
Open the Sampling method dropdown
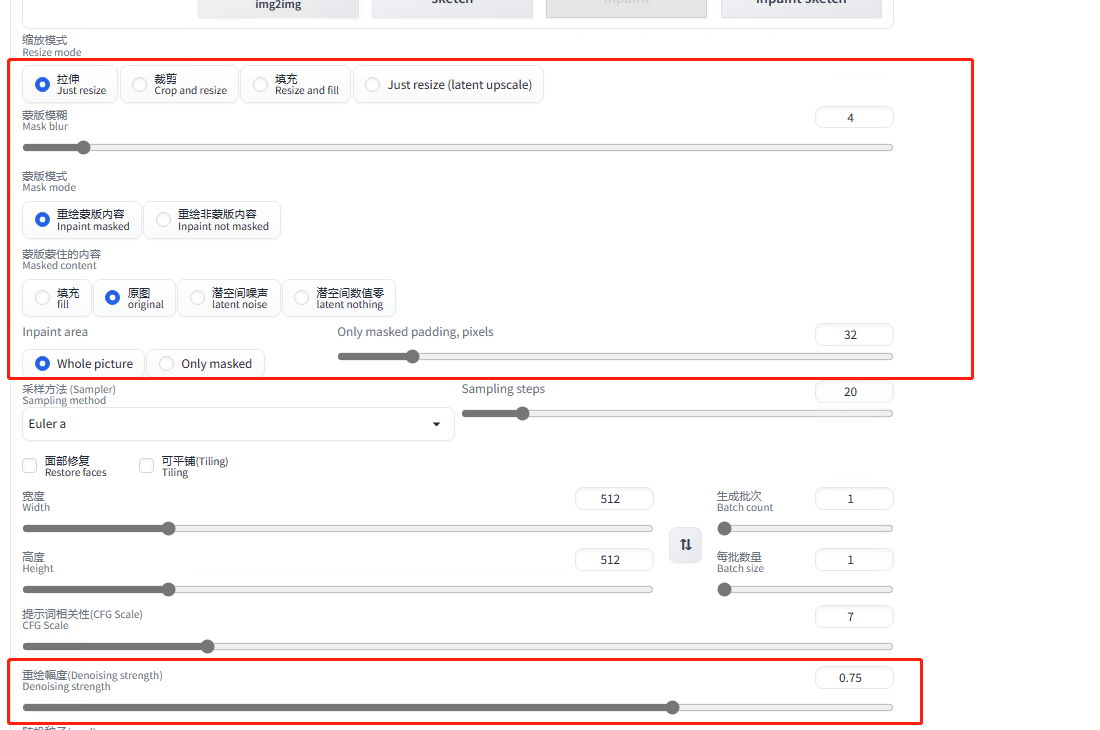238,424
